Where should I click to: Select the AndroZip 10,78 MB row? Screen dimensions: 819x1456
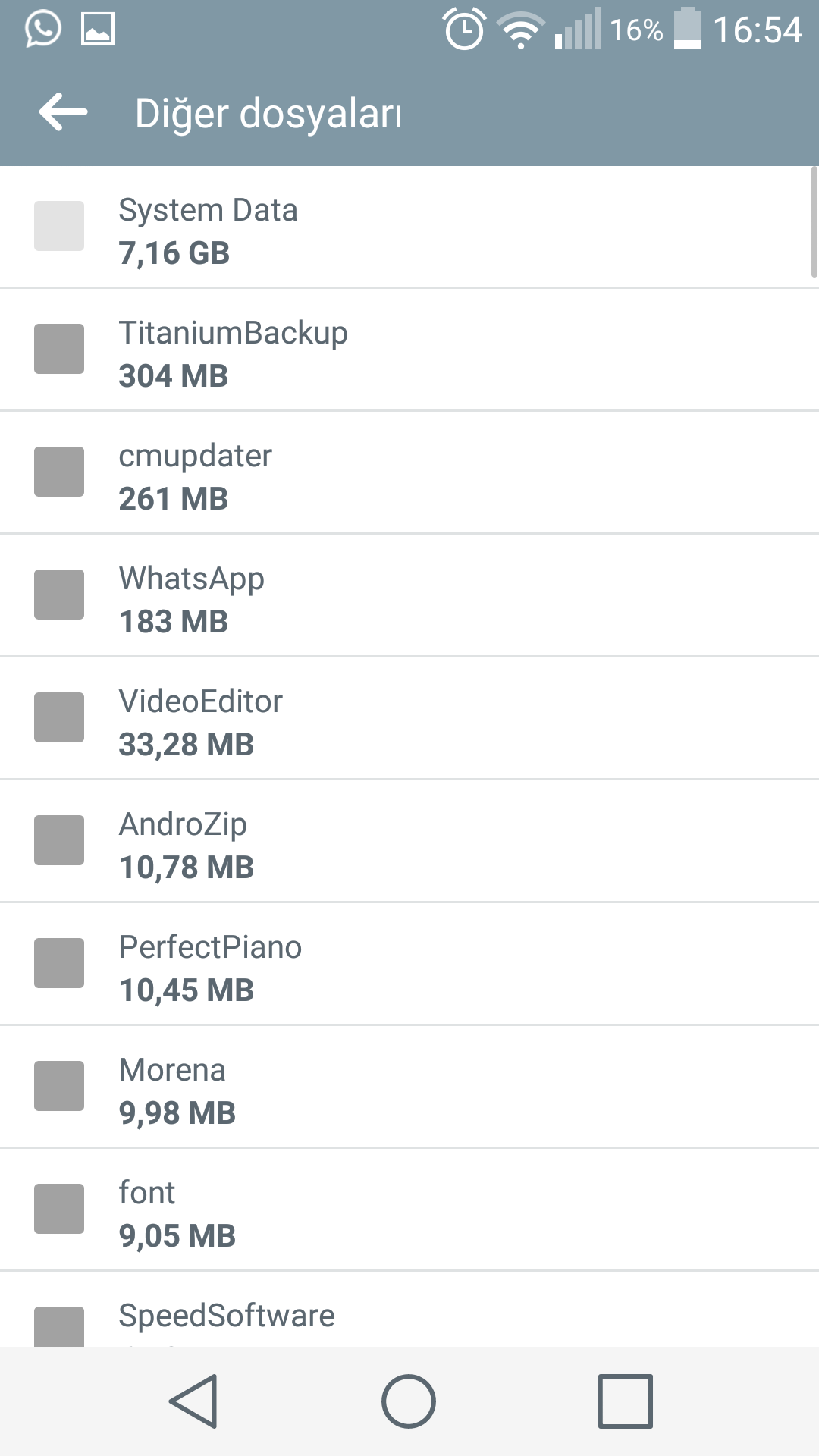coord(409,841)
